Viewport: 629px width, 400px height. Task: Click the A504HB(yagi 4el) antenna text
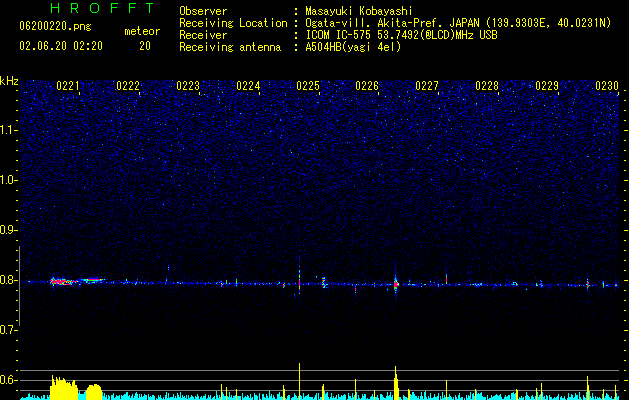pos(353,47)
